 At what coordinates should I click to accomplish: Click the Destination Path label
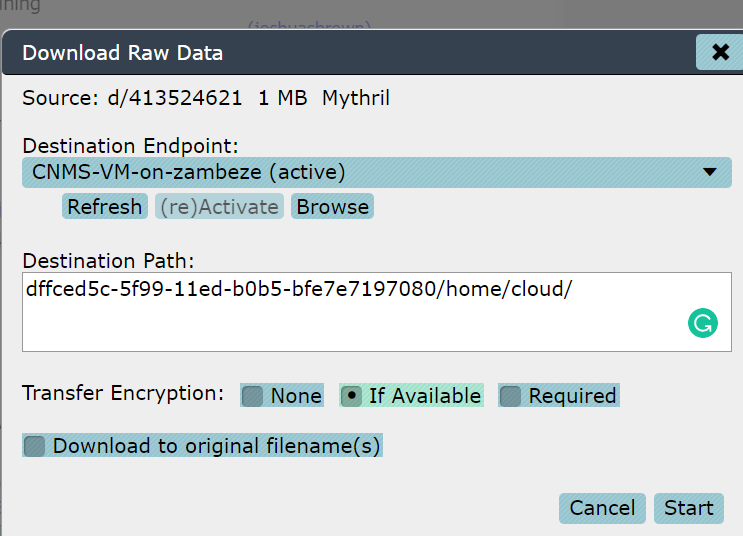click(109, 261)
